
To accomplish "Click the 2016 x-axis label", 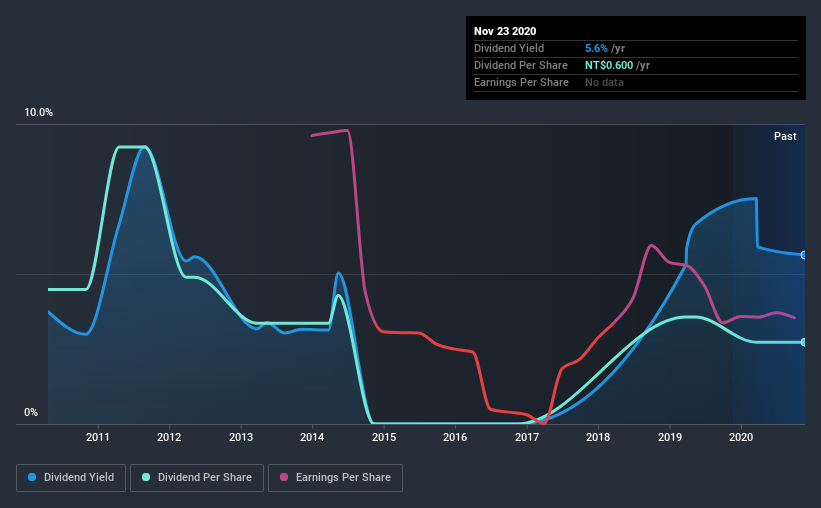I will [455, 437].
